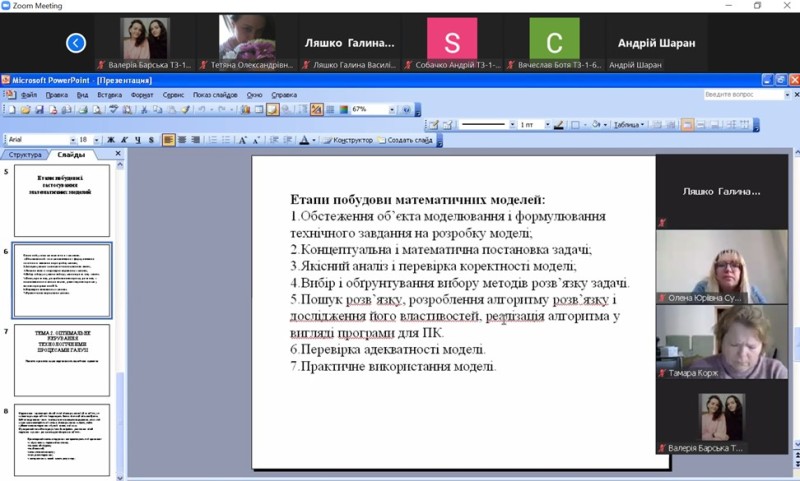
Task: Click the Cut scissors icon
Action: pos(143,110)
